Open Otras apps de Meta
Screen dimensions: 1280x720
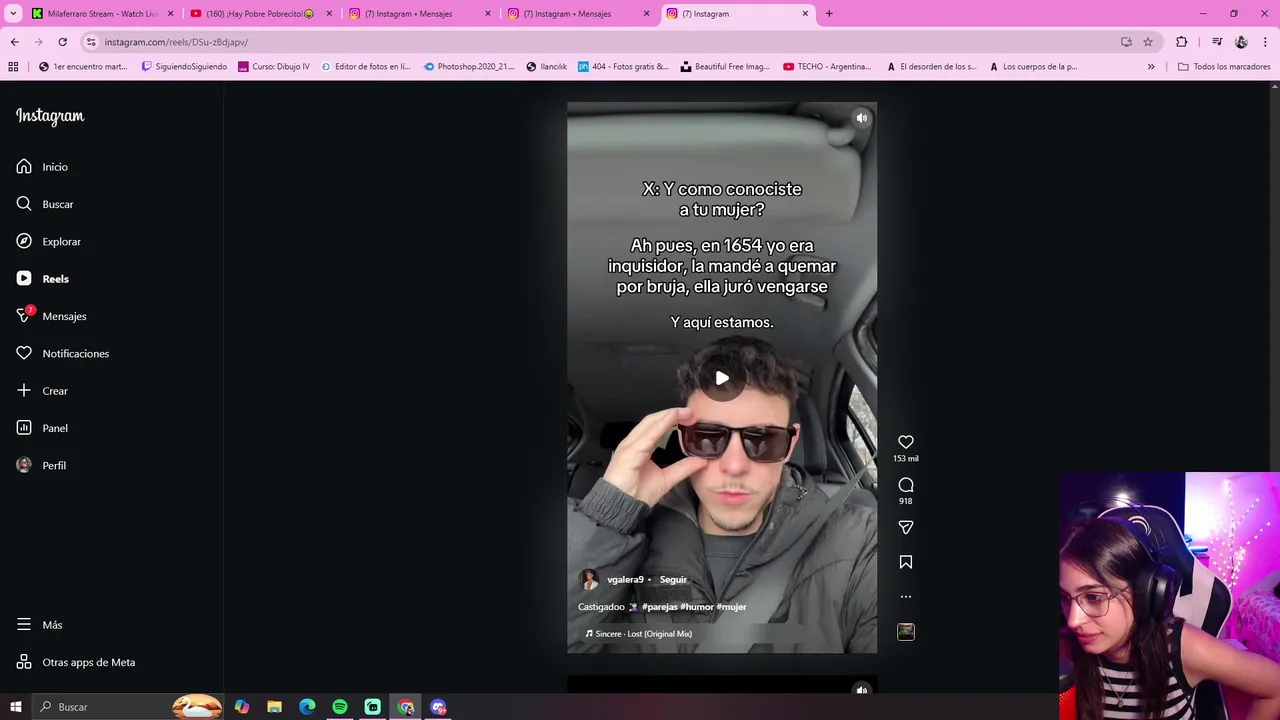[75, 662]
